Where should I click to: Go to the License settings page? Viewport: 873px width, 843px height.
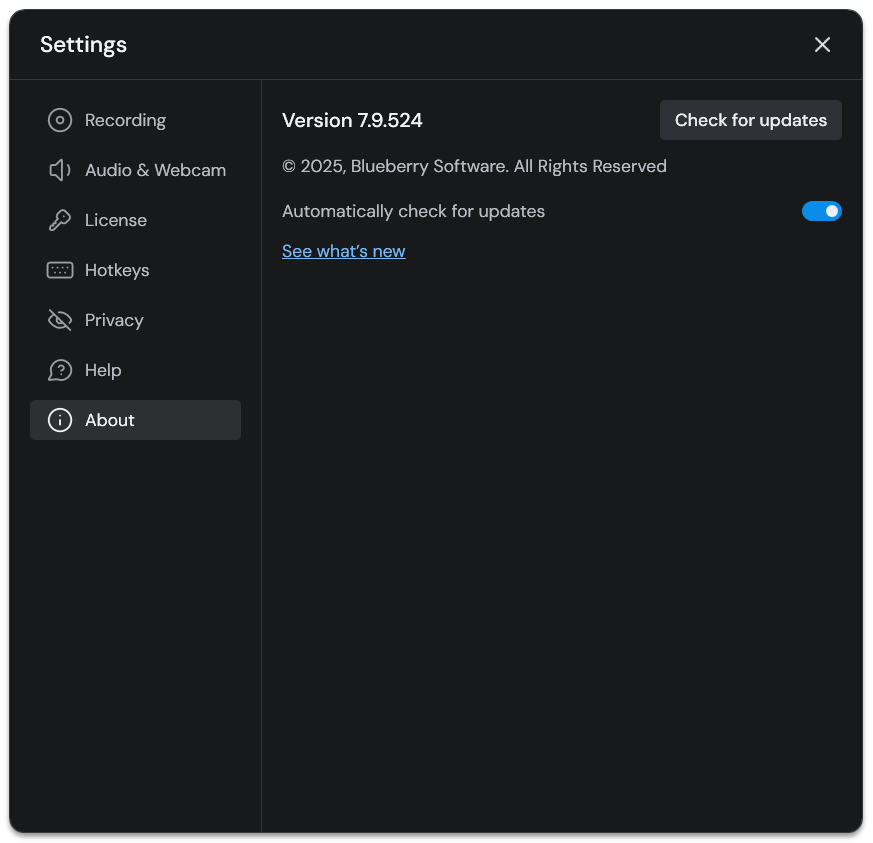coord(116,220)
